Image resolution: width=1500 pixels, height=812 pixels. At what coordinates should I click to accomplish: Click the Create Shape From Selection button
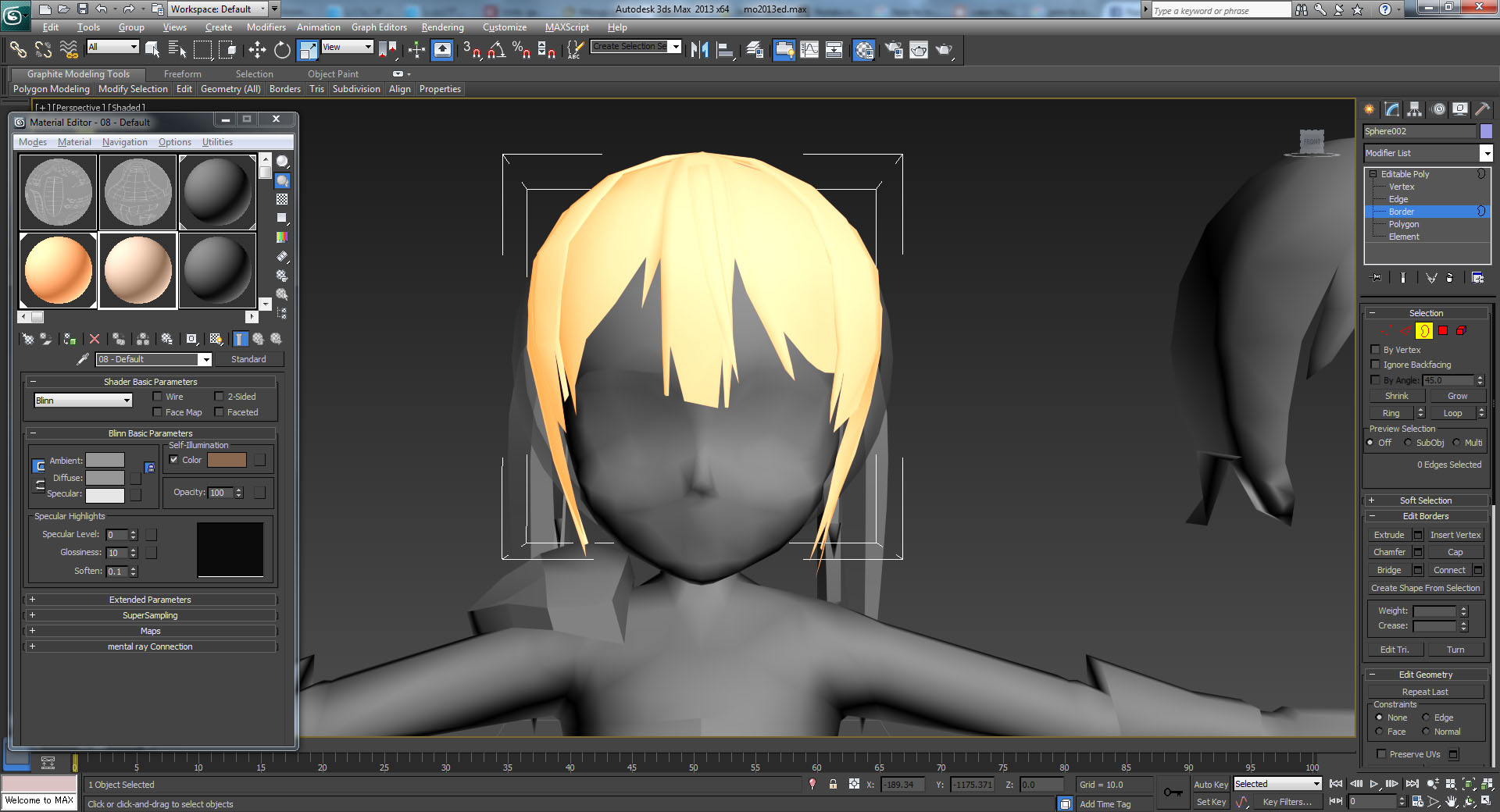coord(1425,588)
